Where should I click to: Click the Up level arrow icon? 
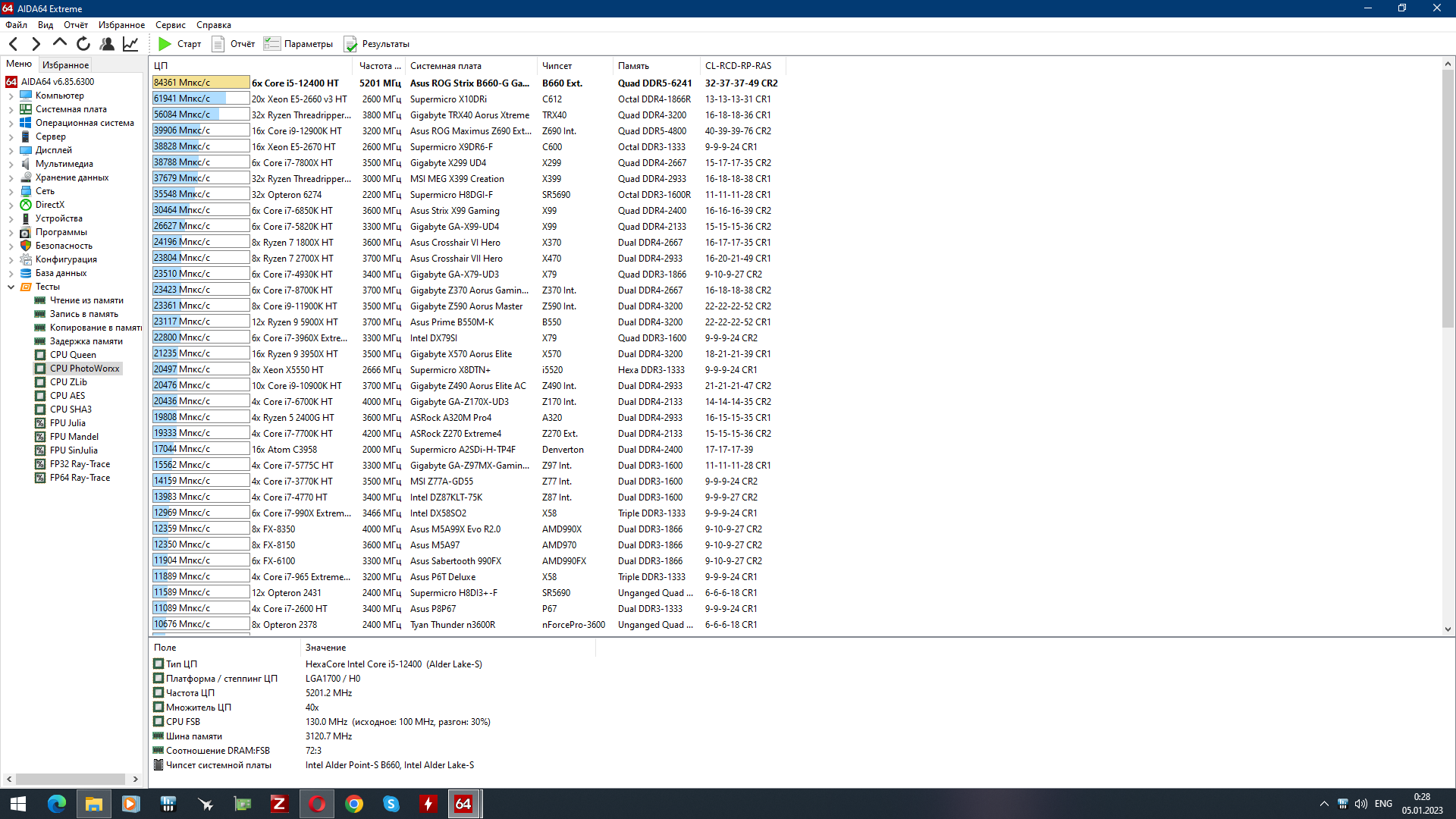pos(60,43)
